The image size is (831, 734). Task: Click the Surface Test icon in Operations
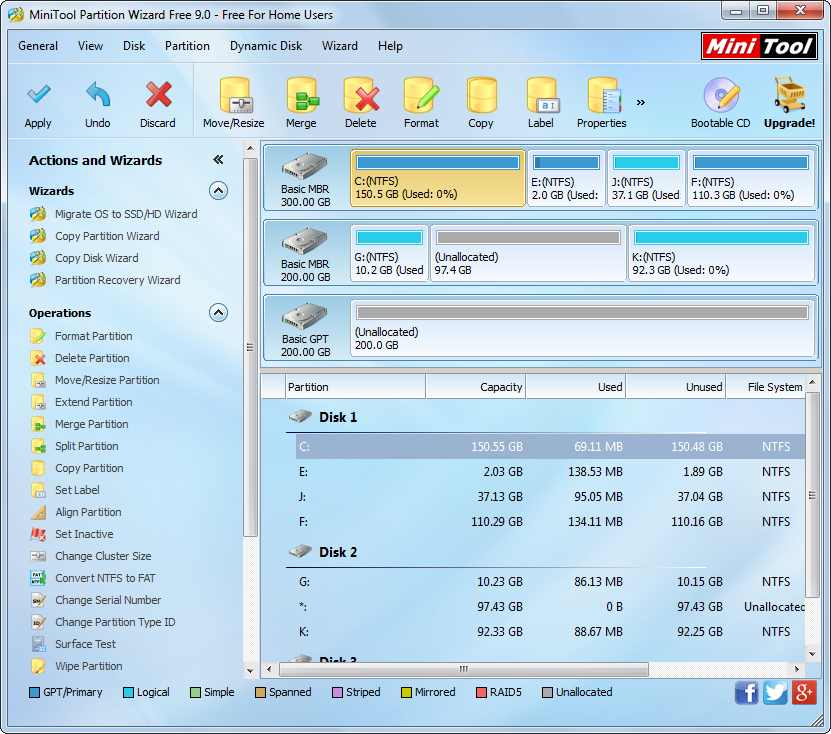[x=38, y=644]
